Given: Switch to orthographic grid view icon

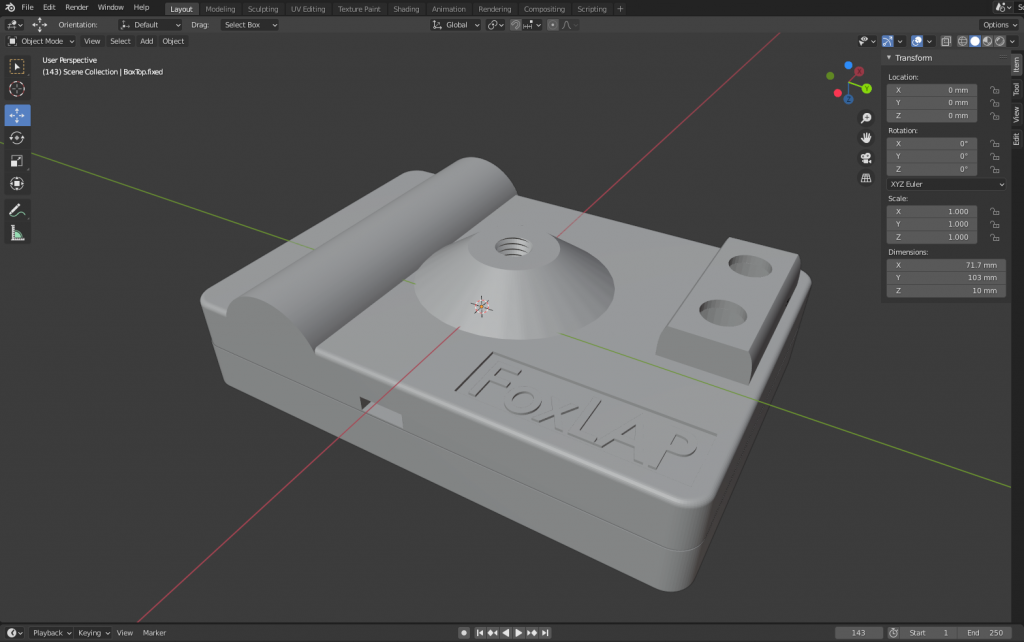Looking at the screenshot, I should click(866, 178).
